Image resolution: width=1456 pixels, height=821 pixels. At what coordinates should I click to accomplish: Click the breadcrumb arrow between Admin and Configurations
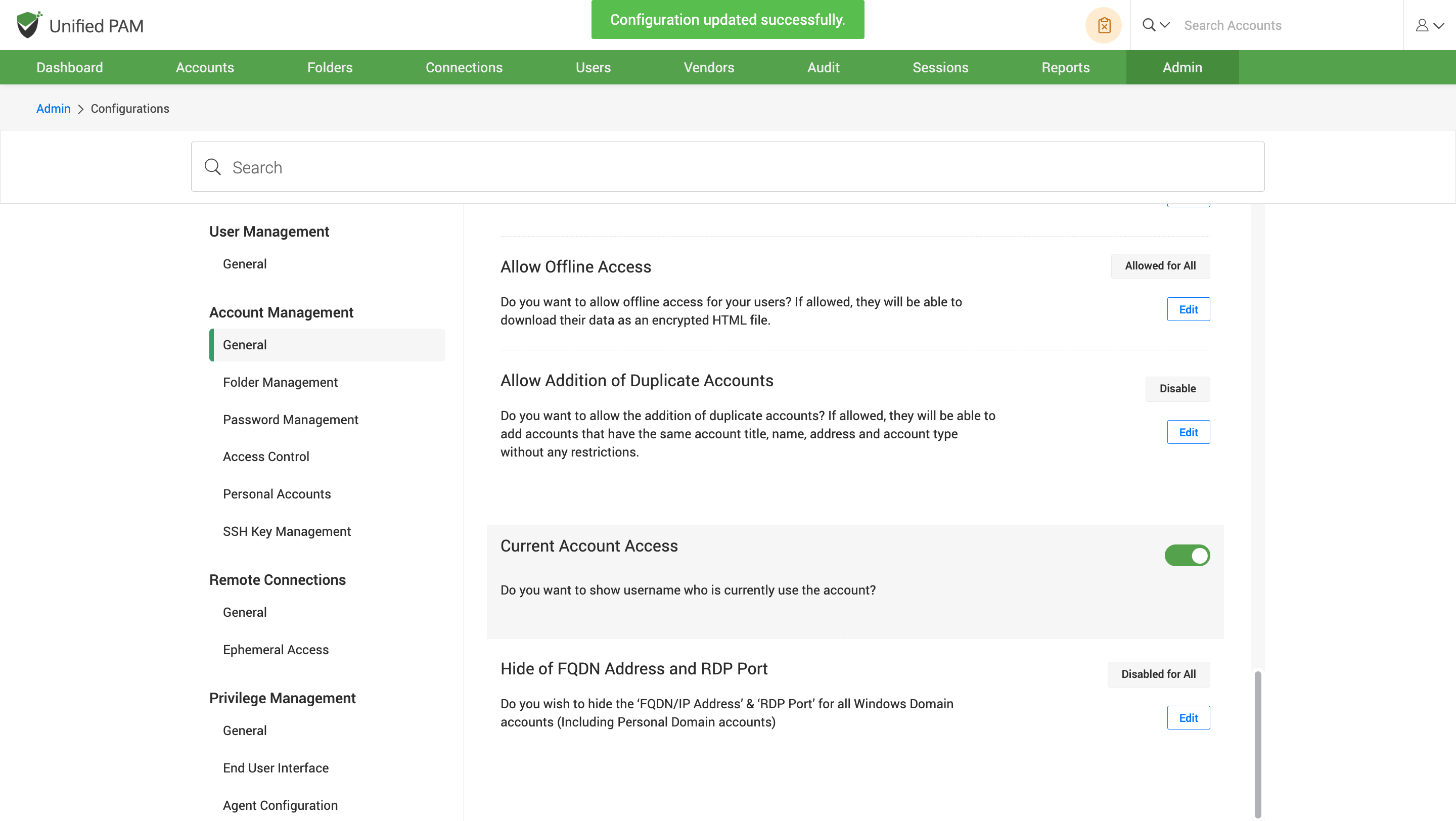81,109
